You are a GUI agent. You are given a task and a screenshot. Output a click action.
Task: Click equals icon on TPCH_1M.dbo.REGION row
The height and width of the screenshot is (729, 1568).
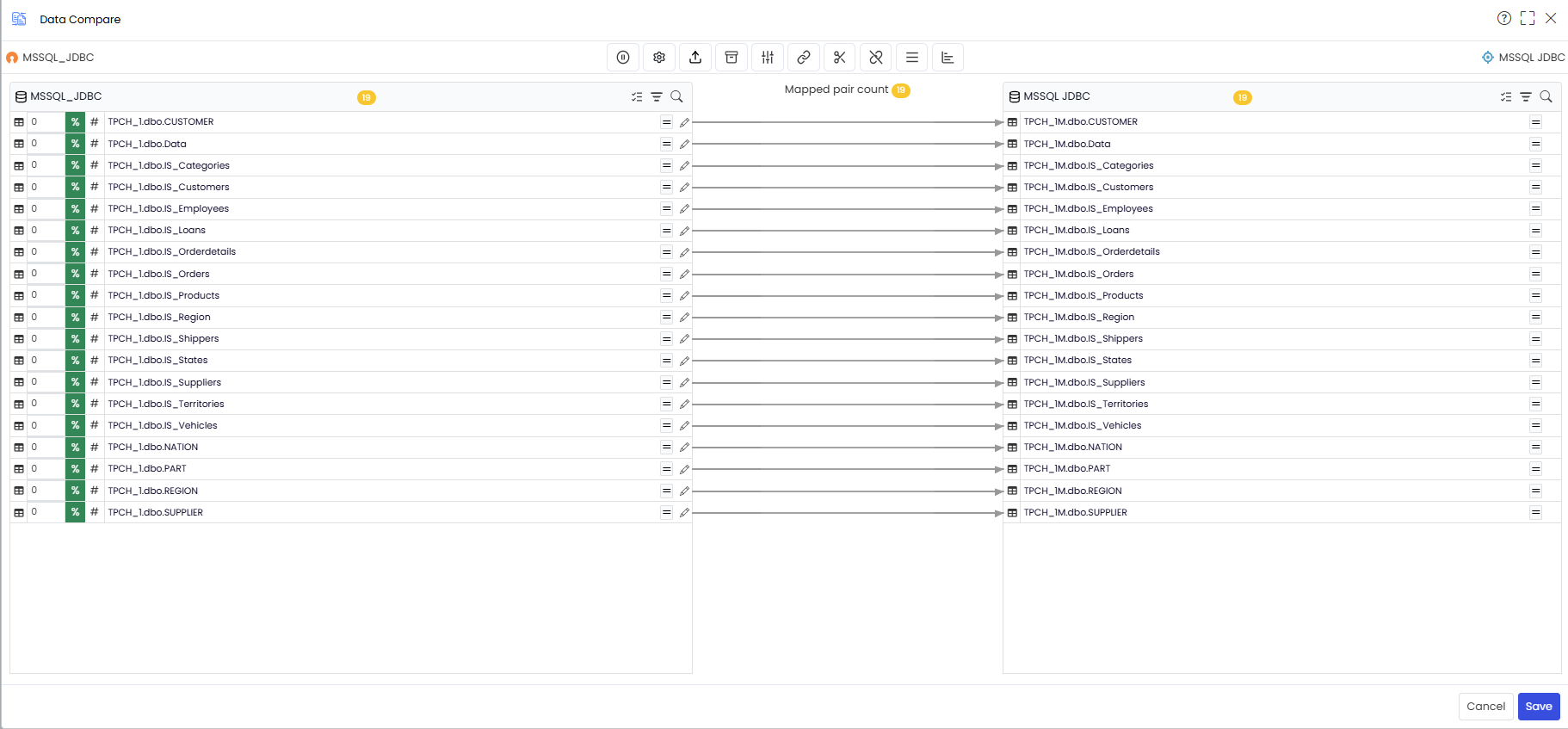pos(1535,491)
